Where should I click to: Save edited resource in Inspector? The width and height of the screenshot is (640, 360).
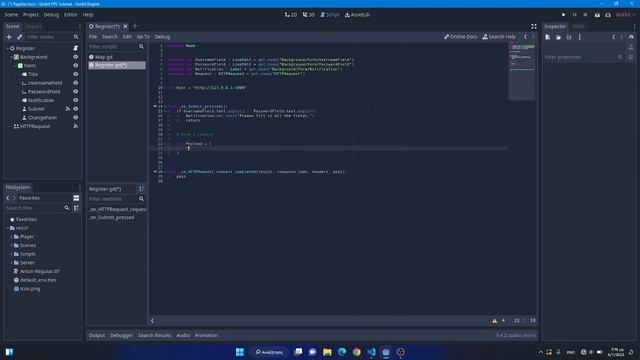pyautogui.click(x=569, y=37)
